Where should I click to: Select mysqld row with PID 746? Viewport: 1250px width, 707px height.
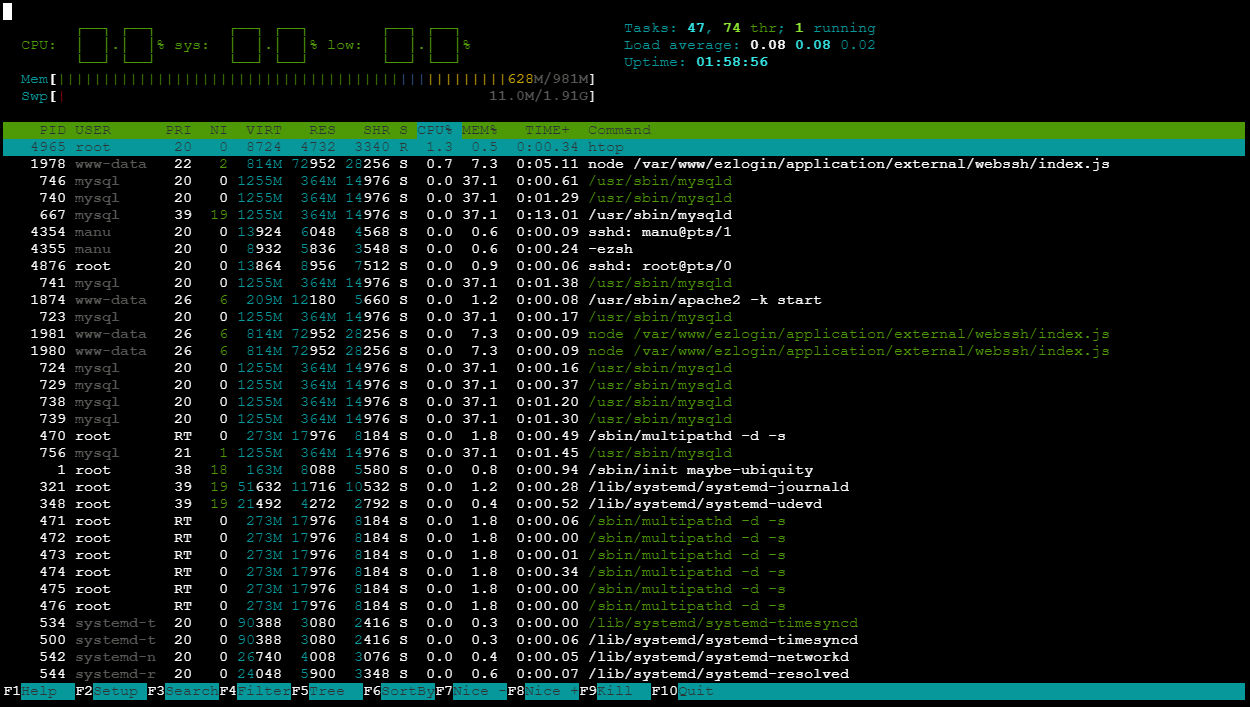[624, 181]
